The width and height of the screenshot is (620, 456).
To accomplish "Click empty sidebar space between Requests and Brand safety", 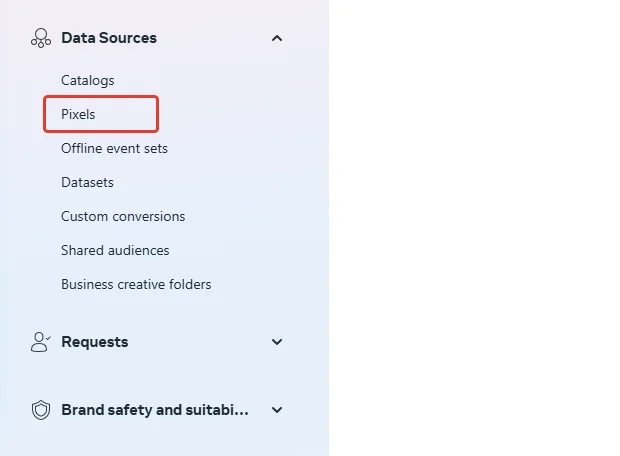I will pyautogui.click(x=160, y=376).
